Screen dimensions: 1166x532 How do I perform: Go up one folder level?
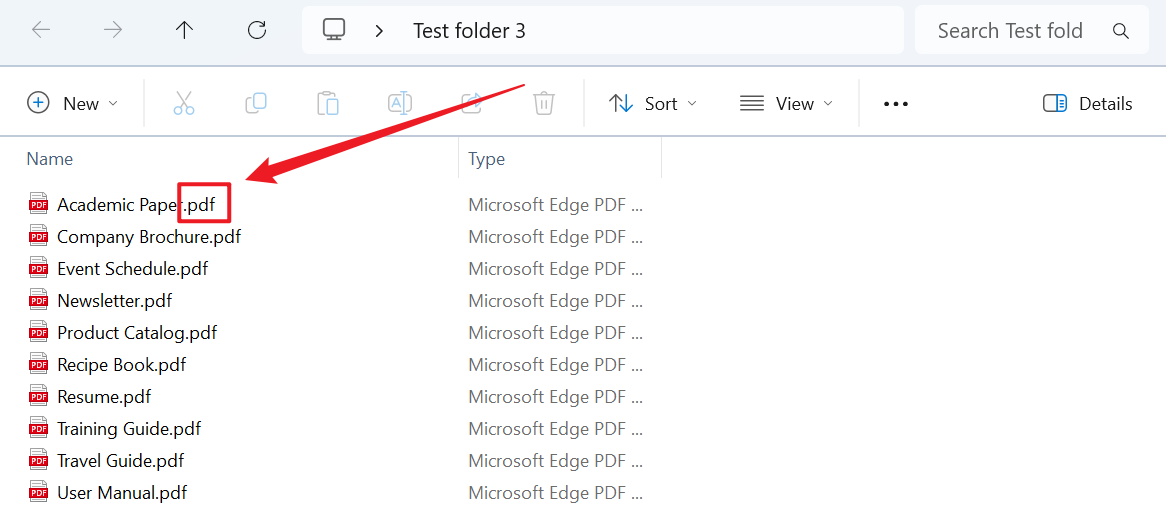click(x=185, y=30)
